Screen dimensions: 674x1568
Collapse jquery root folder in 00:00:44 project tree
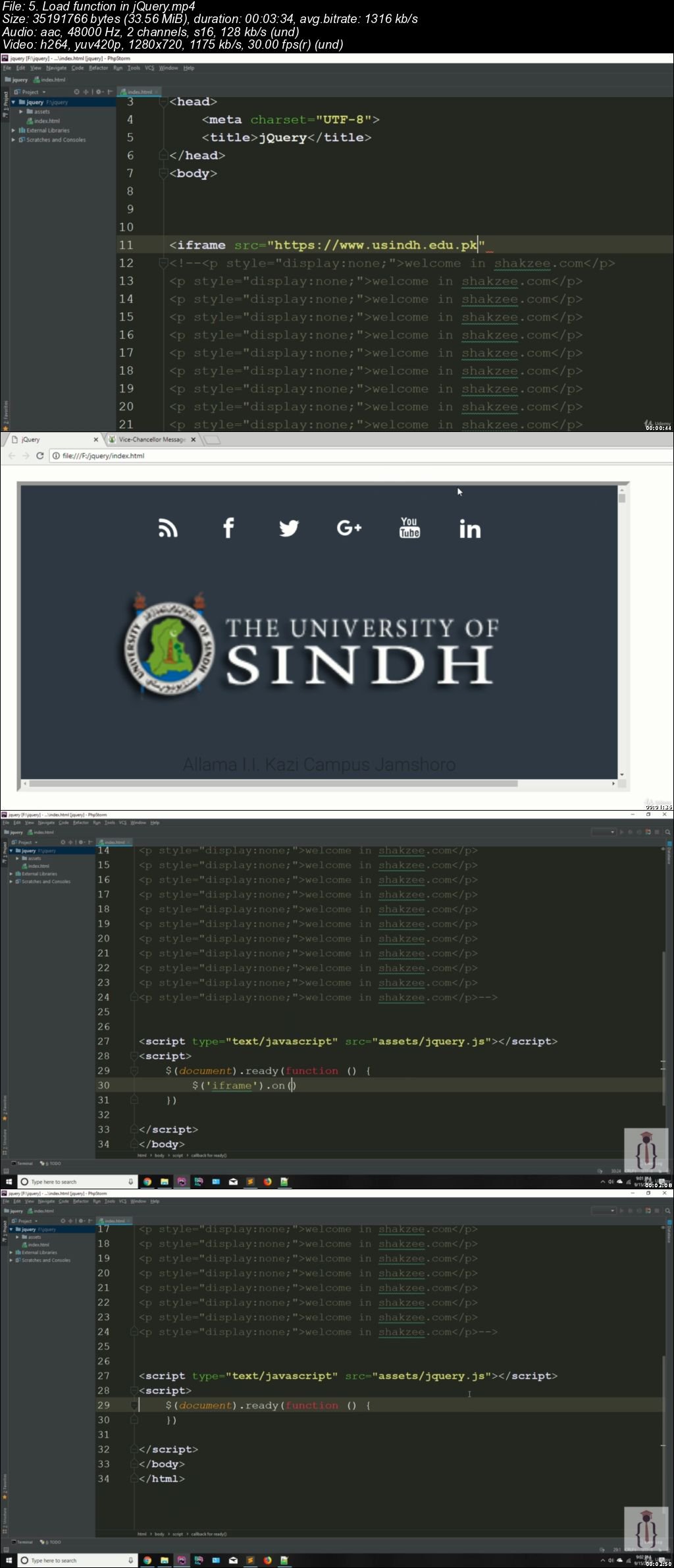pos(13,102)
